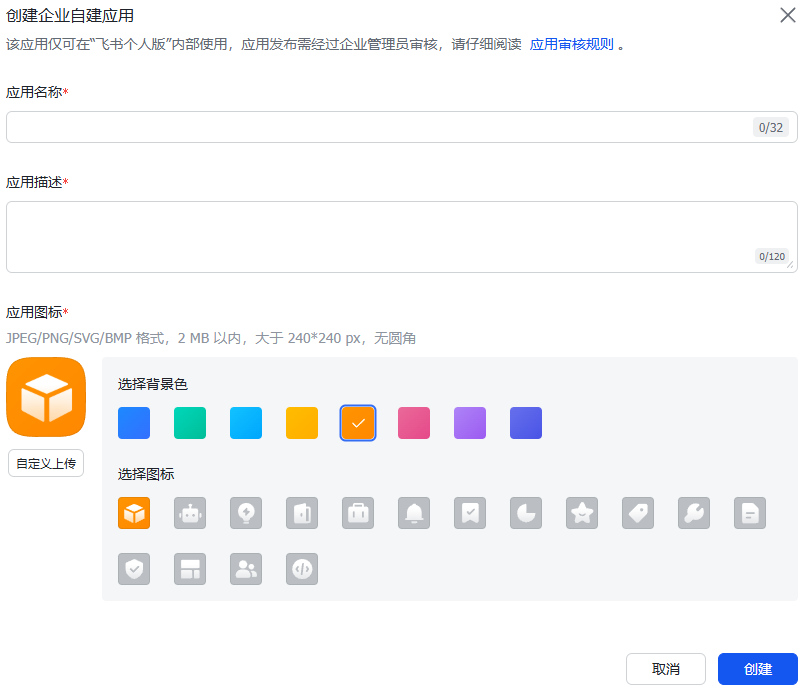The height and width of the screenshot is (691, 807).
Task: Close the create app dialog
Action: [x=788, y=15]
